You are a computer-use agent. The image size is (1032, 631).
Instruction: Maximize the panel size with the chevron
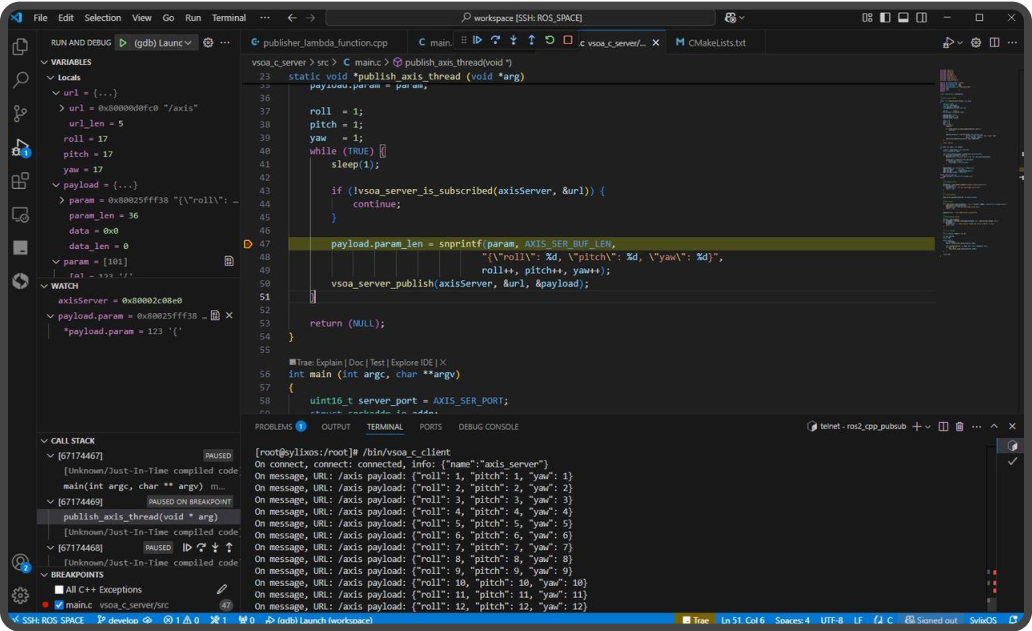tap(994, 426)
